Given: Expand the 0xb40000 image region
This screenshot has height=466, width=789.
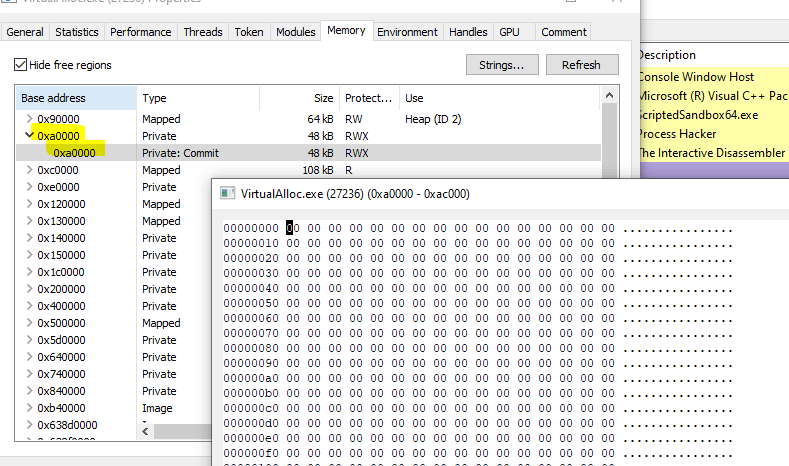Looking at the screenshot, I should [x=28, y=408].
